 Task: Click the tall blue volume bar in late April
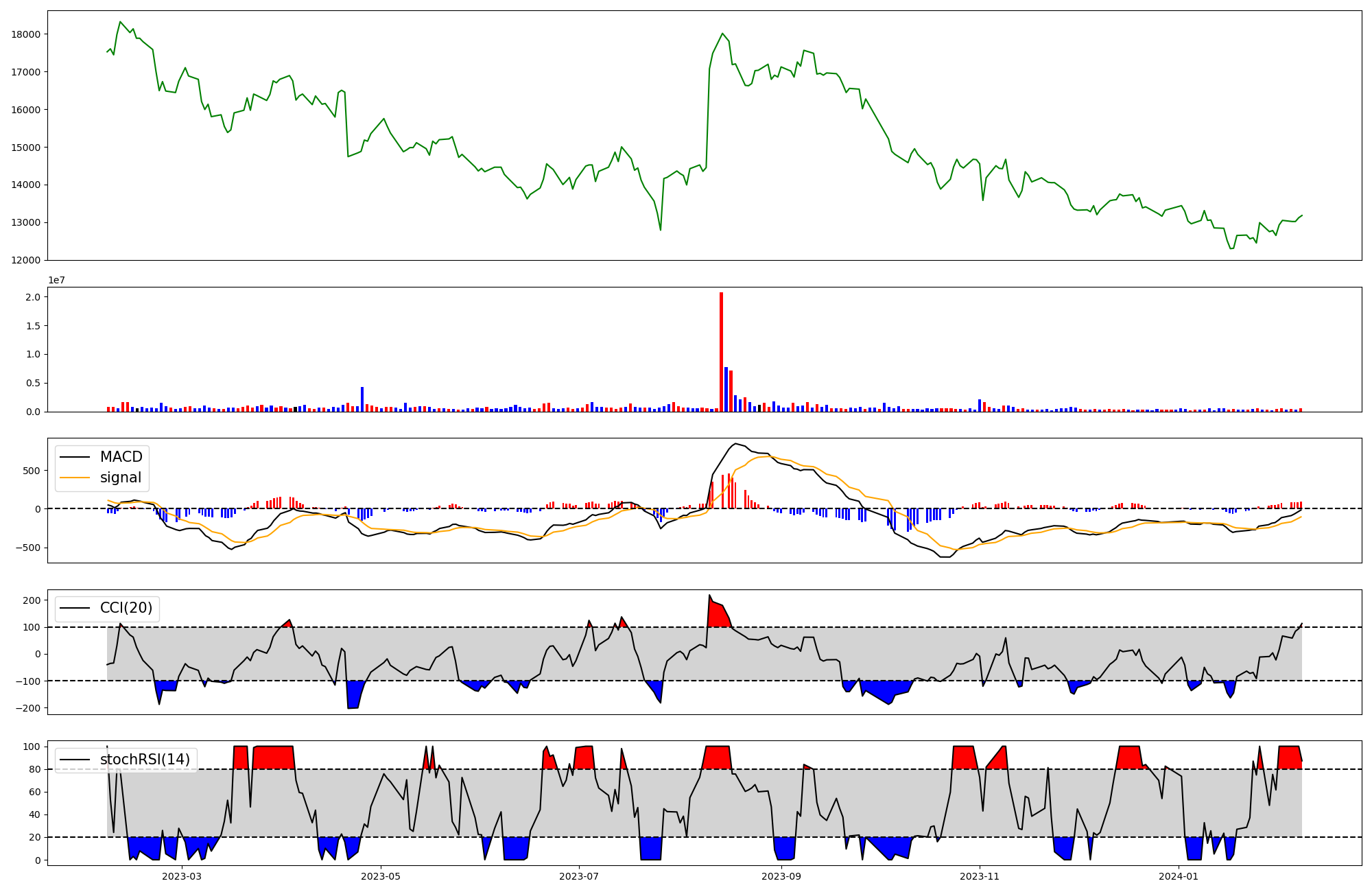point(362,399)
